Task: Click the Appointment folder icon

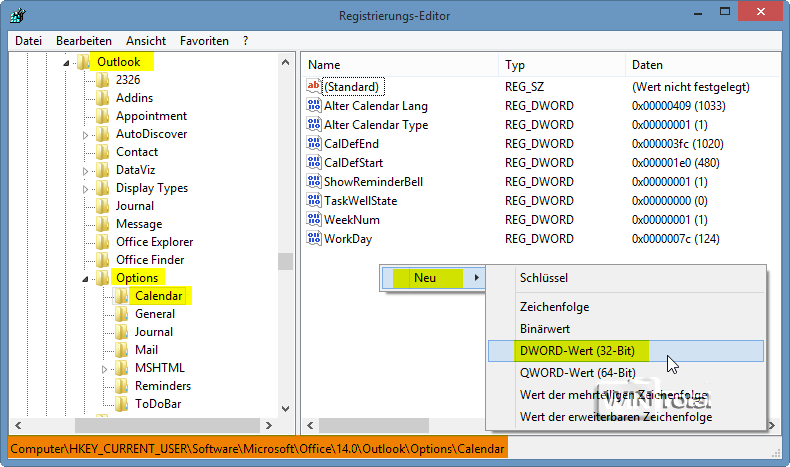Action: pos(102,116)
